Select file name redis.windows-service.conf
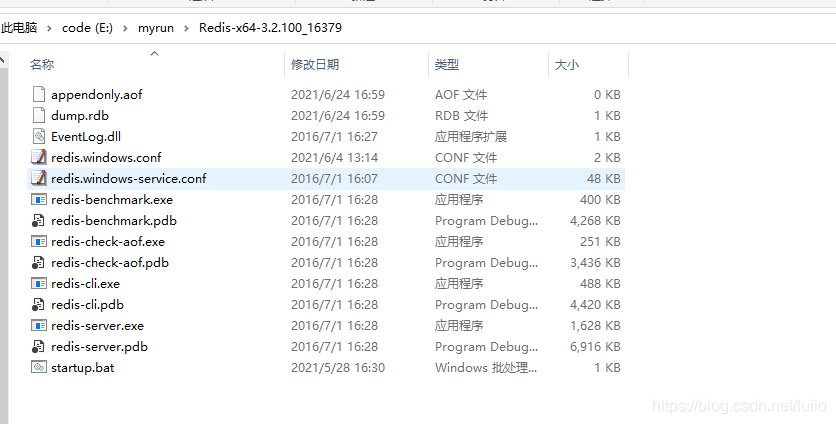The height and width of the screenshot is (424, 836). tap(128, 178)
